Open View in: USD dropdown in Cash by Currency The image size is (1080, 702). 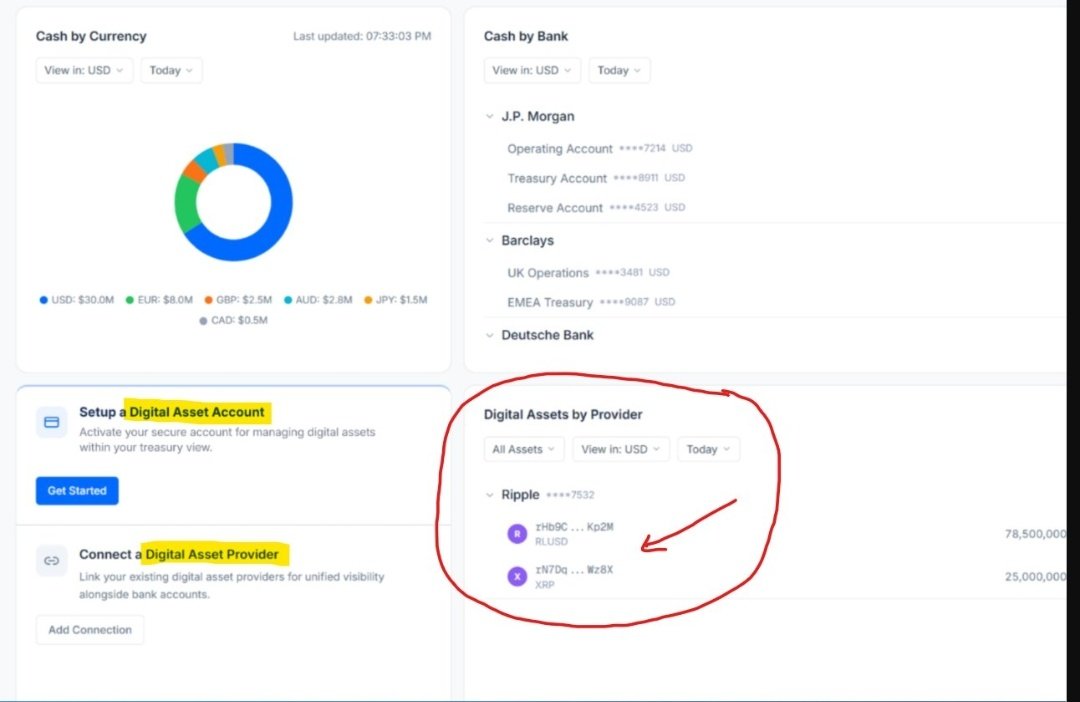pos(84,70)
